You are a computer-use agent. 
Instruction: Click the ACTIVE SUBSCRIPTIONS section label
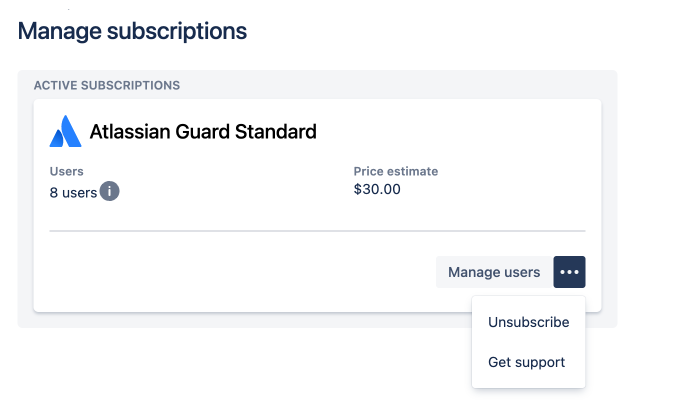click(x=107, y=85)
